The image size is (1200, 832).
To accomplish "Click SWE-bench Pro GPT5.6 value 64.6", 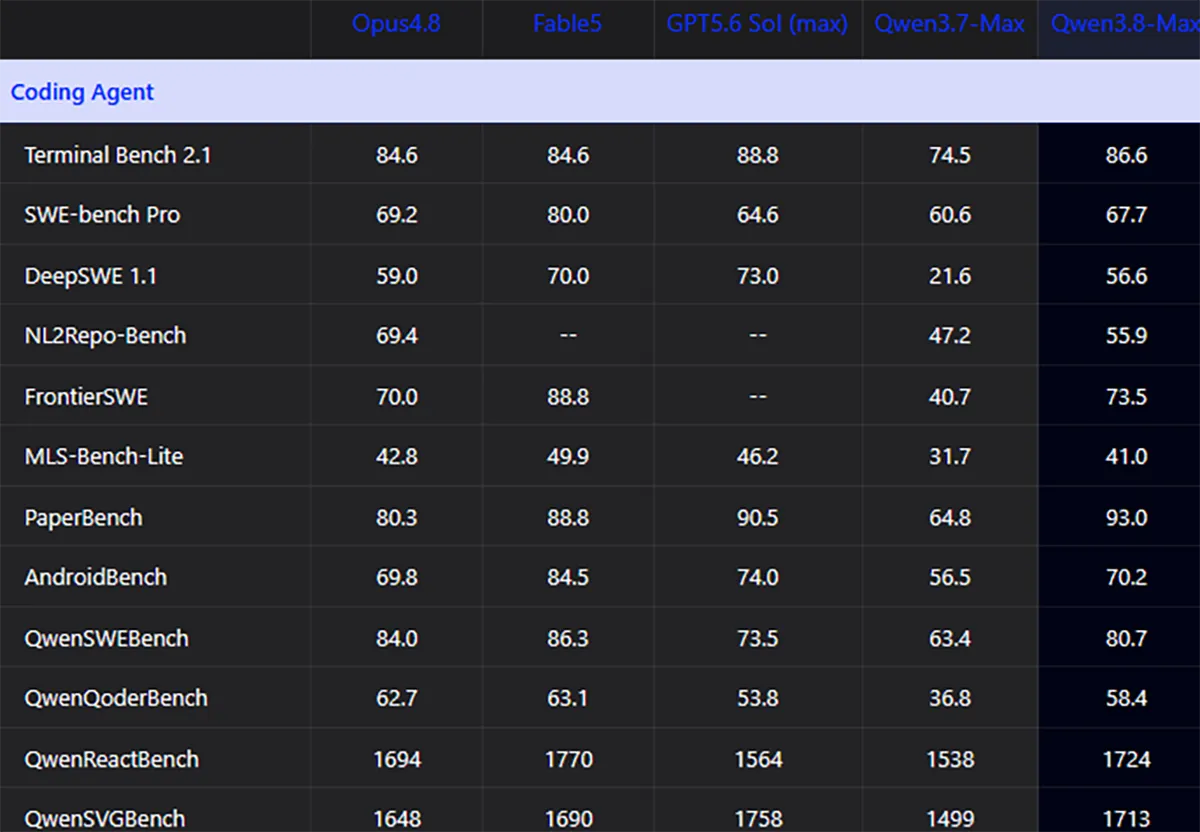I will (x=758, y=215).
